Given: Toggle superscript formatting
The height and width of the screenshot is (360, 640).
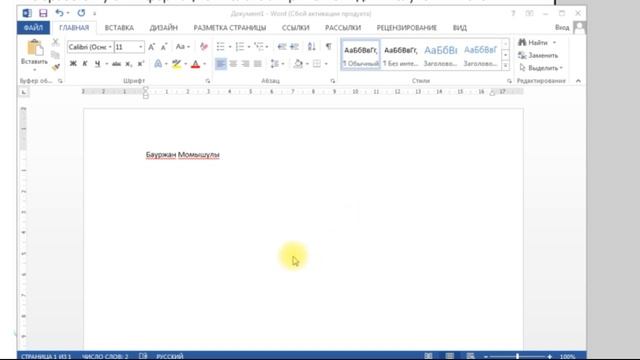Looking at the screenshot, I should (141, 64).
